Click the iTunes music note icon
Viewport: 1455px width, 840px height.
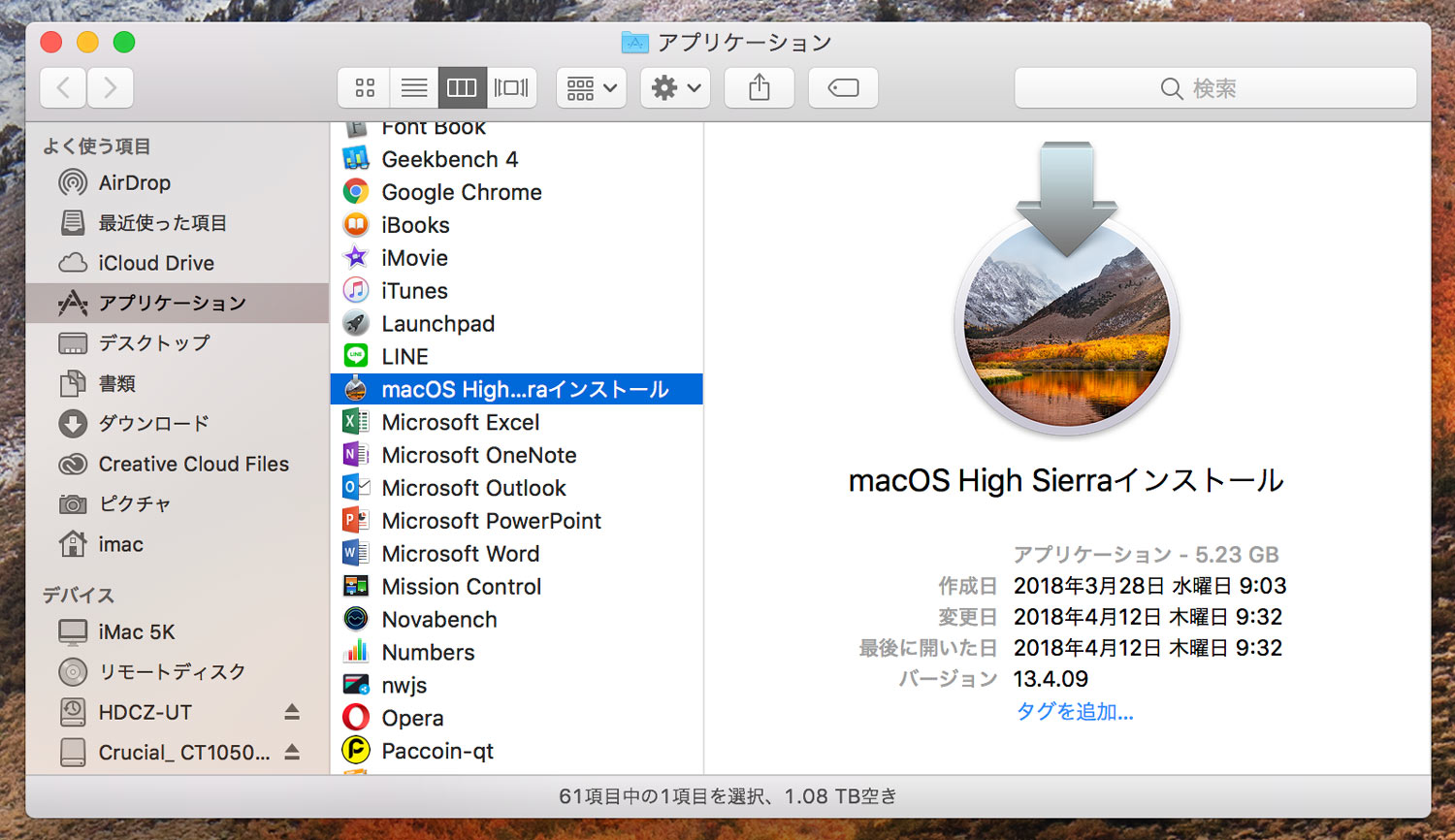tap(356, 290)
